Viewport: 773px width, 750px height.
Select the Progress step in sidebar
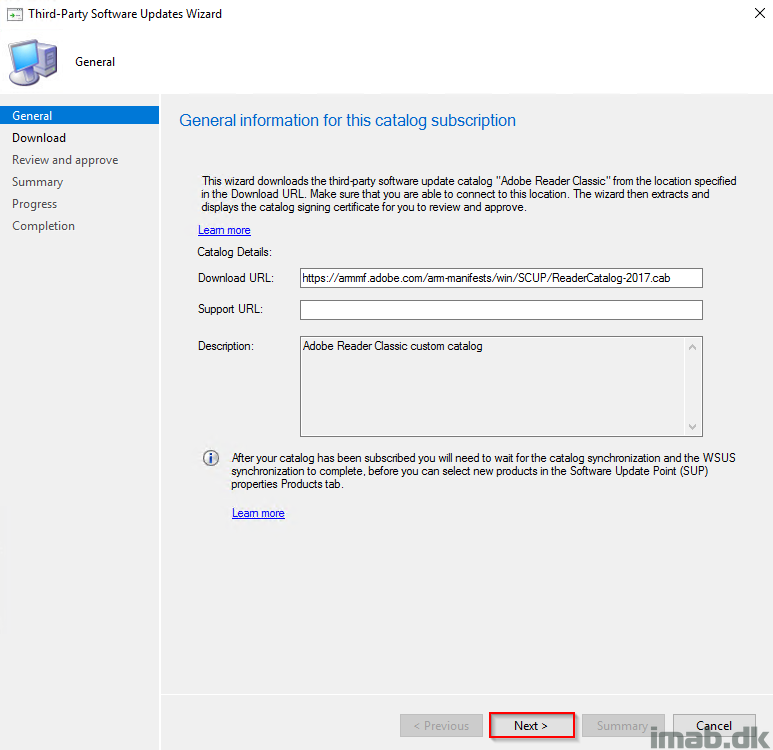coord(35,204)
